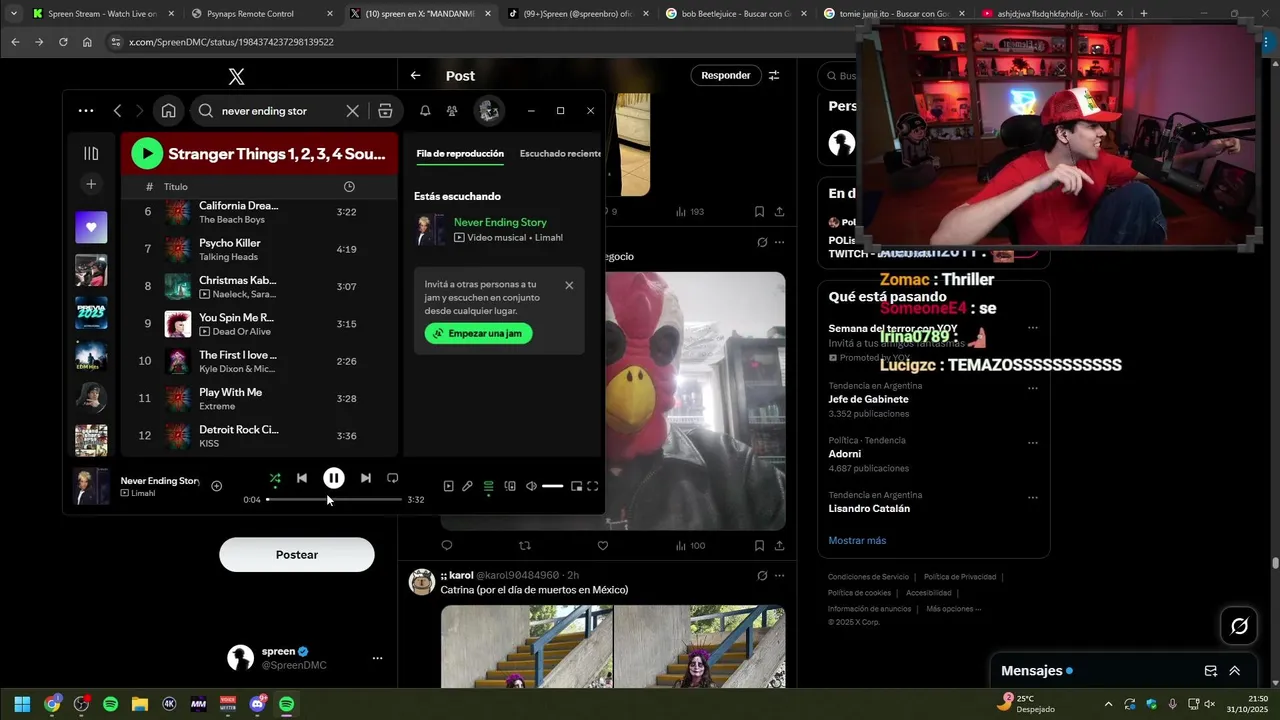This screenshot has width=1280, height=720.
Task: Open Spotify notifications bell
Action: pyautogui.click(x=425, y=111)
